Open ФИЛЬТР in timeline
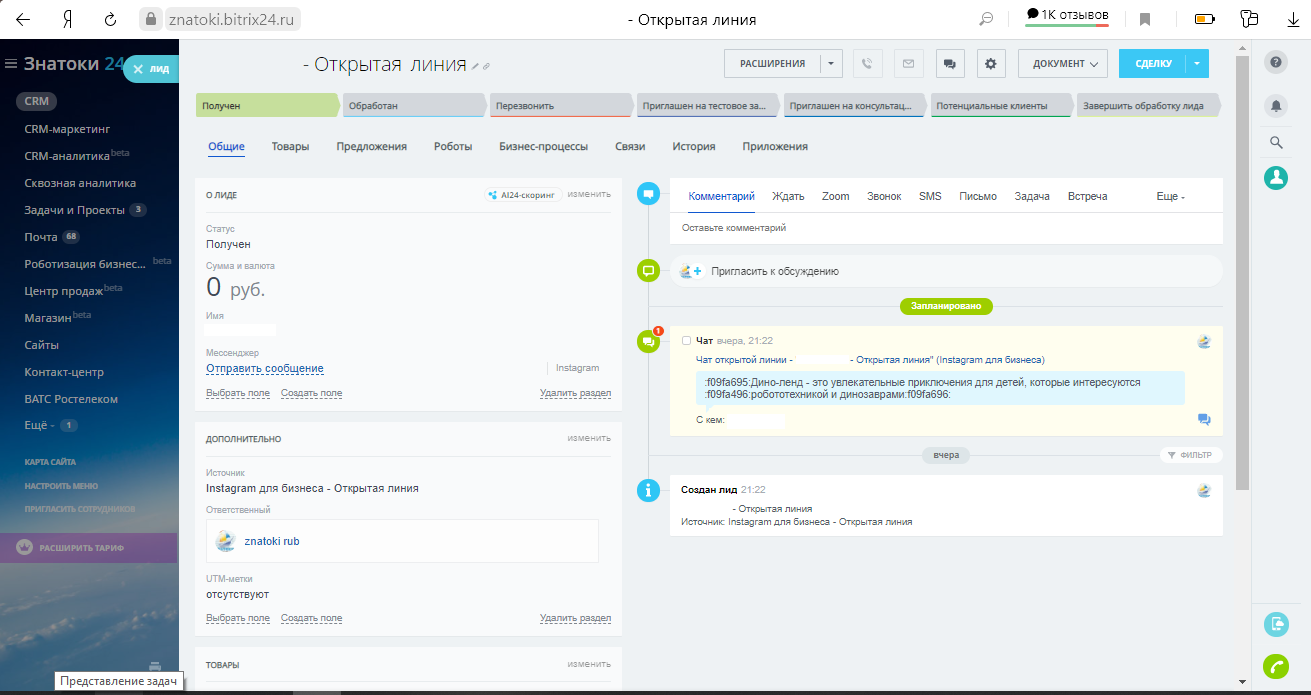 coord(1191,455)
